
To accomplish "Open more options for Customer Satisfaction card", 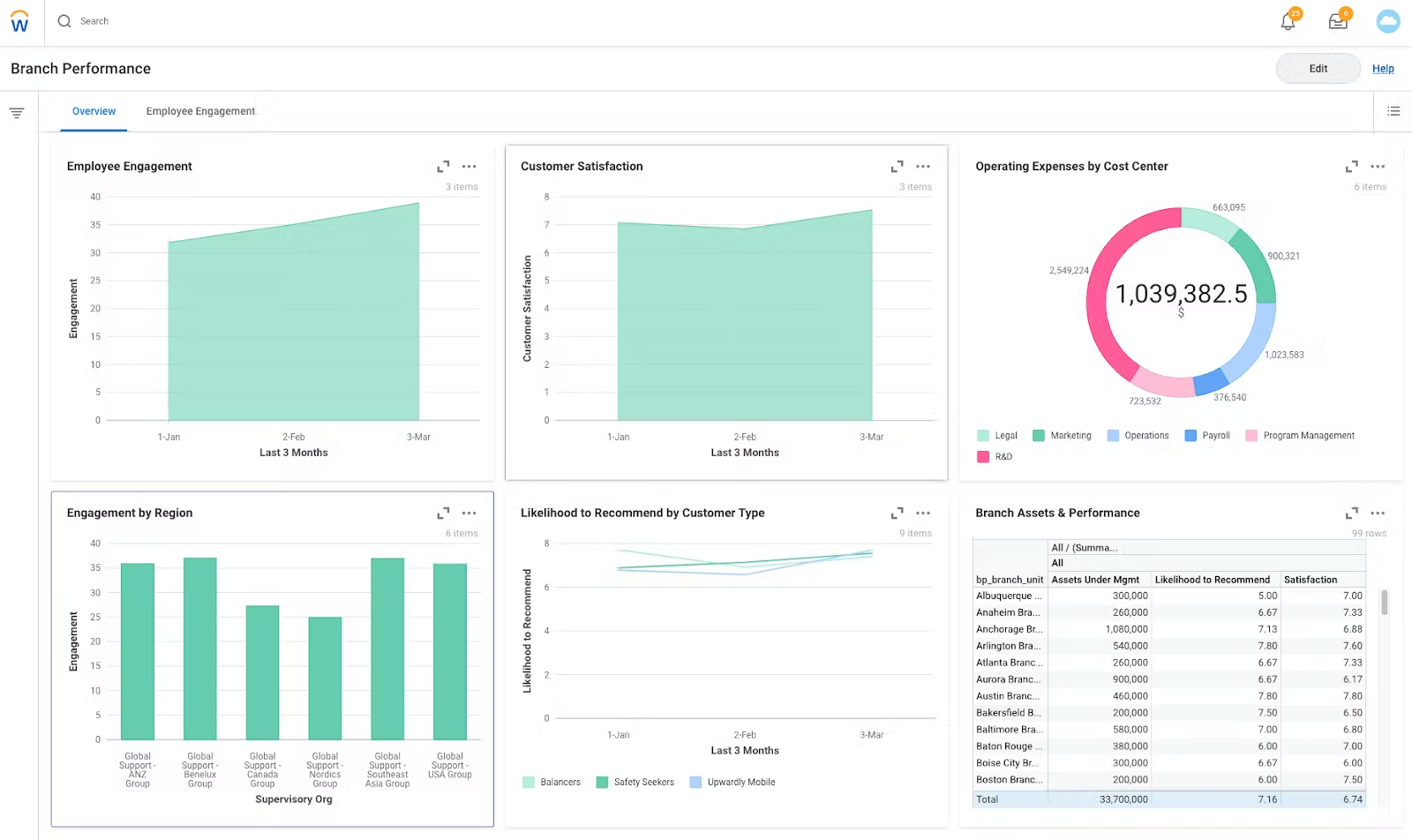I will [x=923, y=167].
